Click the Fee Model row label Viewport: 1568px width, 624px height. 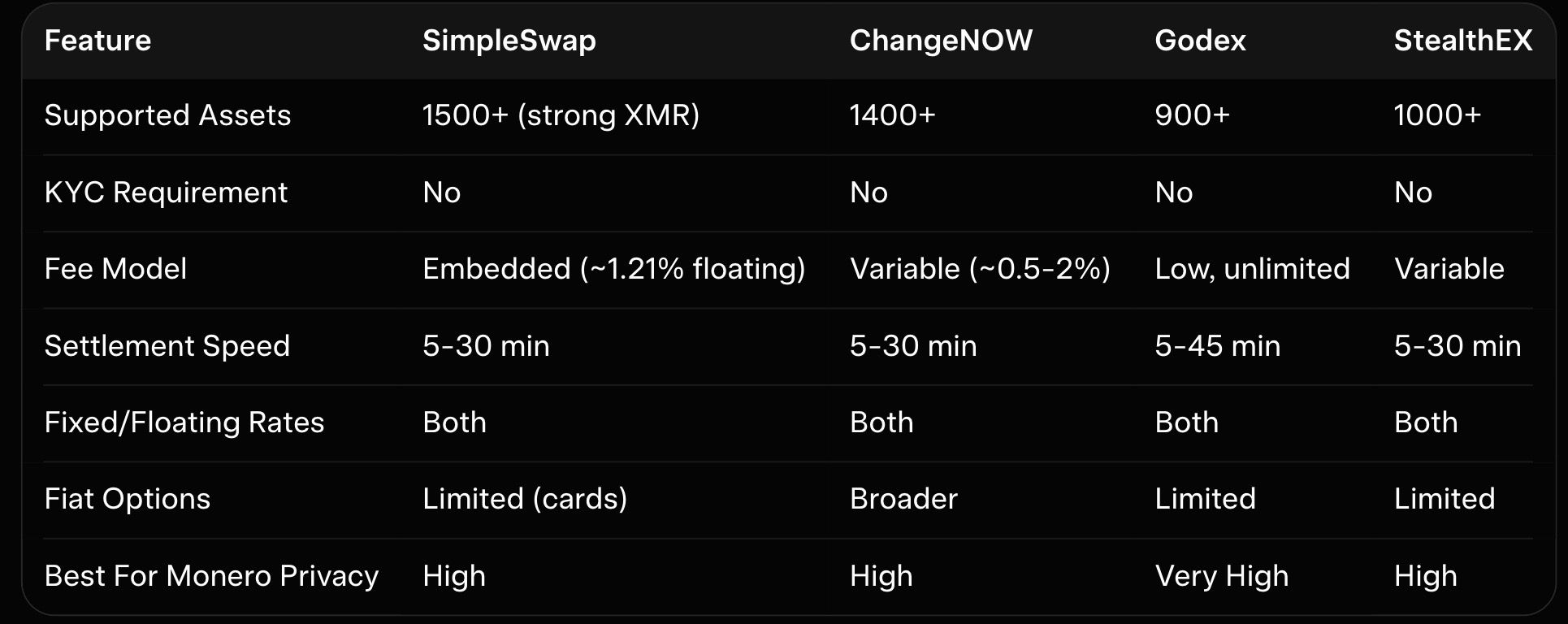click(115, 269)
